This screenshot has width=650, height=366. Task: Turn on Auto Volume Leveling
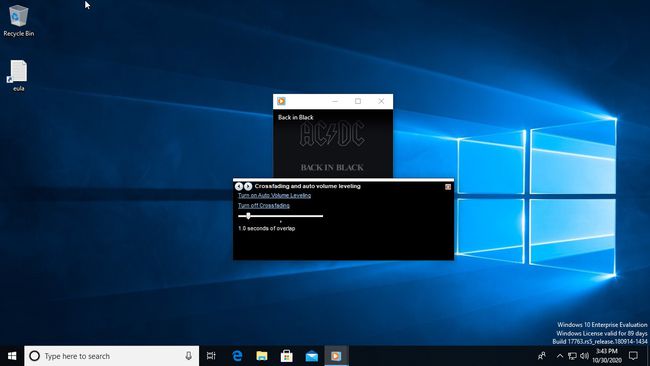click(x=274, y=195)
